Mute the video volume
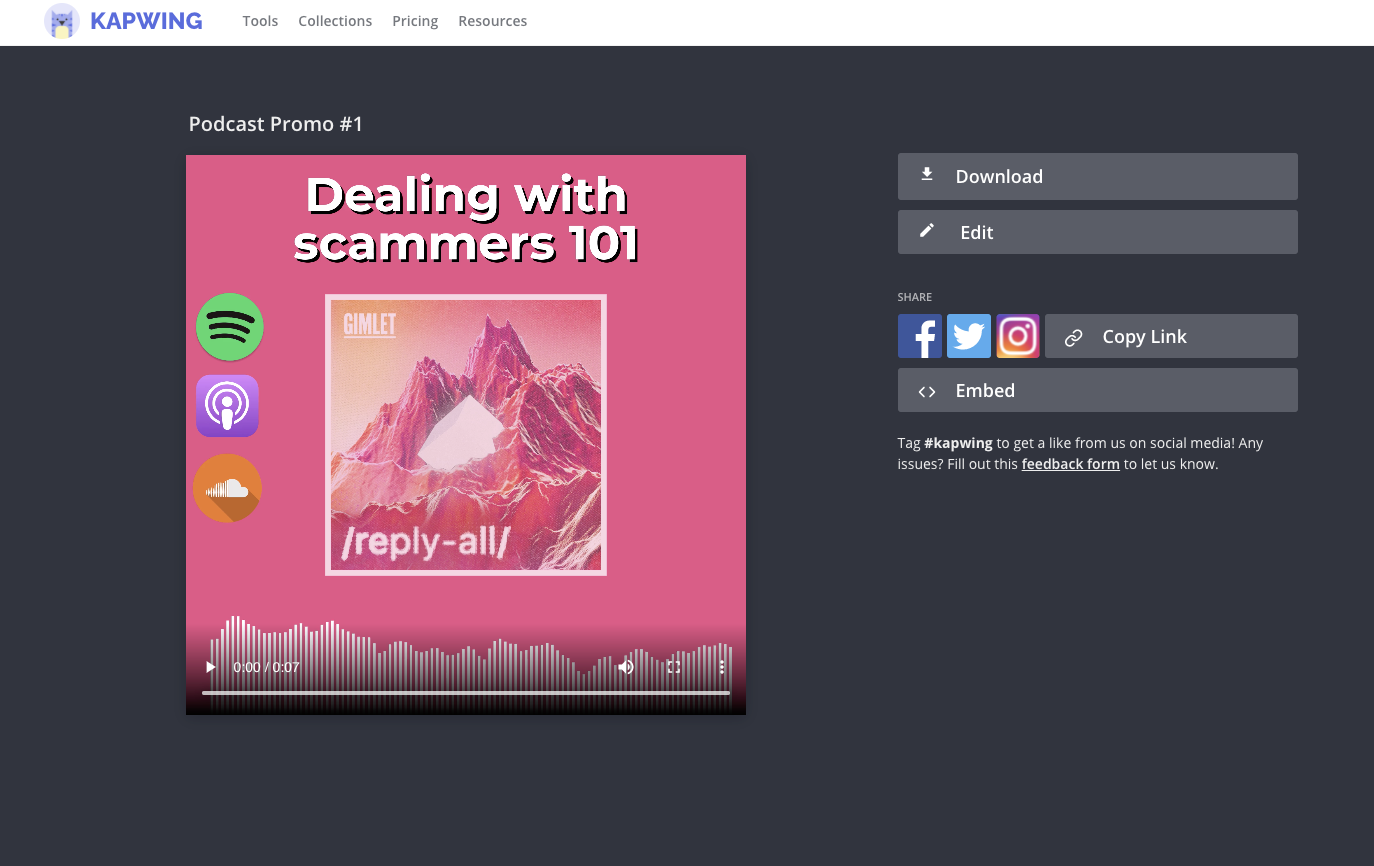This screenshot has height=866, width=1374. (626, 667)
